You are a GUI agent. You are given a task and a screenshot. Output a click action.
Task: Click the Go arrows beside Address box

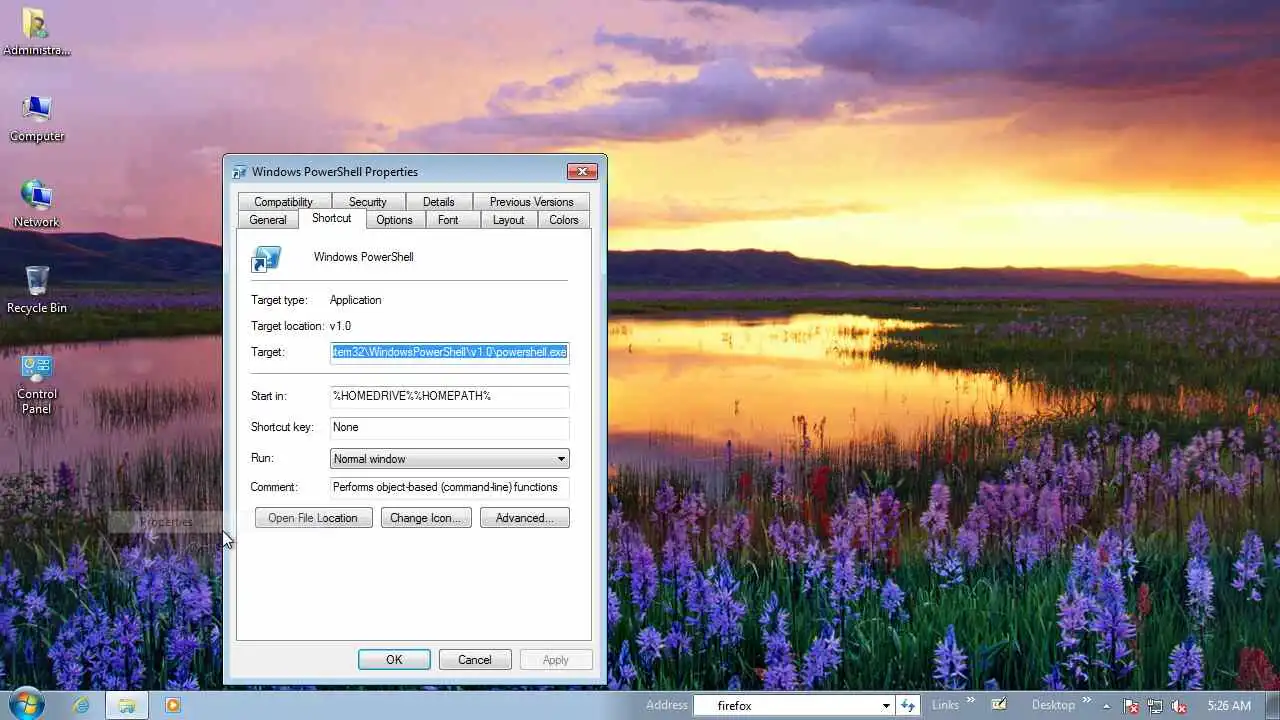(x=908, y=705)
